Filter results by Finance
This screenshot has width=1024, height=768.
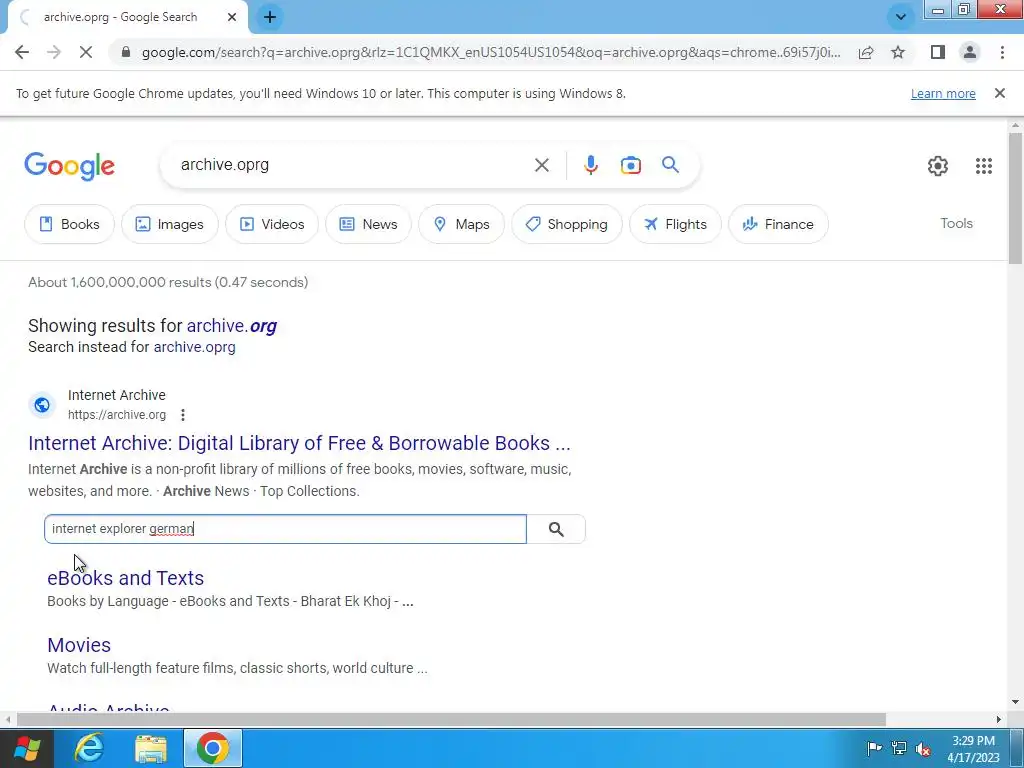click(778, 224)
